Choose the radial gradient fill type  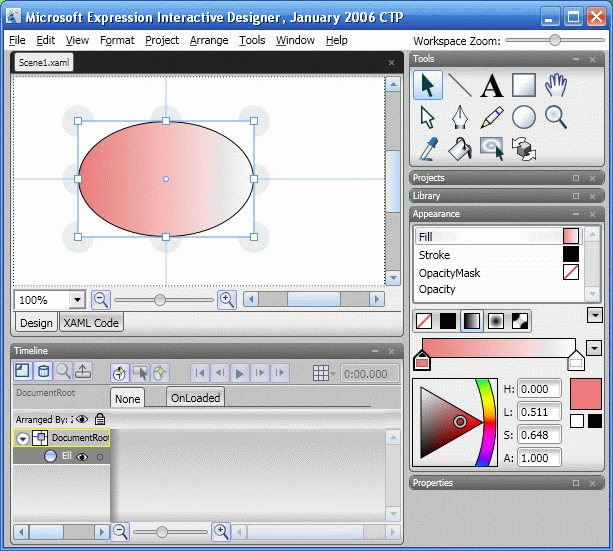[x=496, y=321]
